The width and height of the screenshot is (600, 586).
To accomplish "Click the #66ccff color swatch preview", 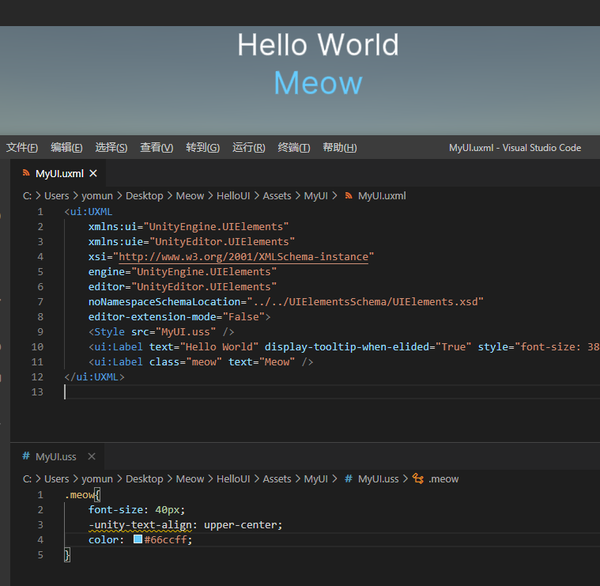I will click(x=138, y=540).
